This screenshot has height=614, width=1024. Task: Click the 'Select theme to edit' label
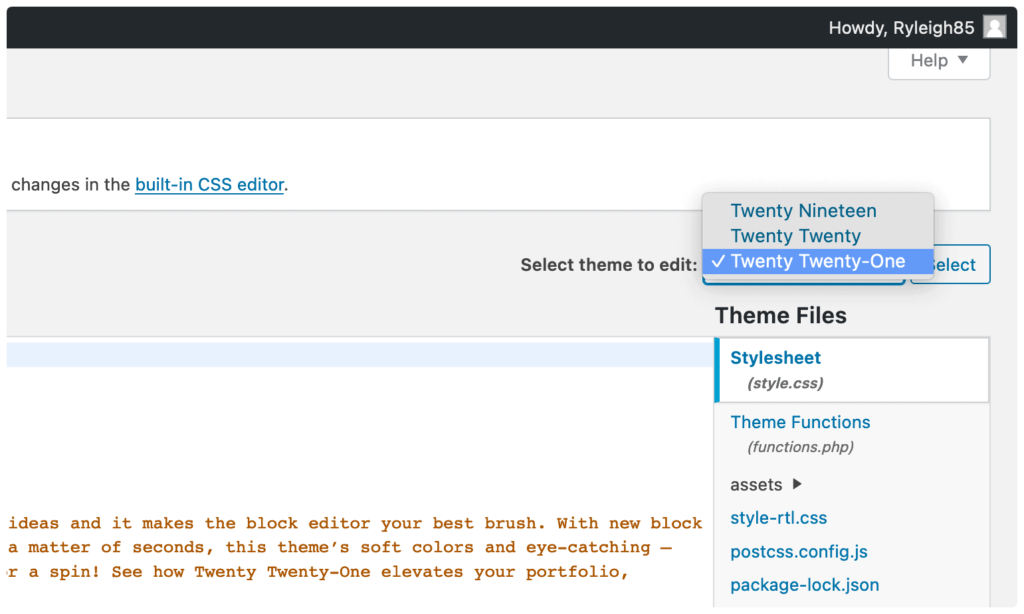[608, 265]
